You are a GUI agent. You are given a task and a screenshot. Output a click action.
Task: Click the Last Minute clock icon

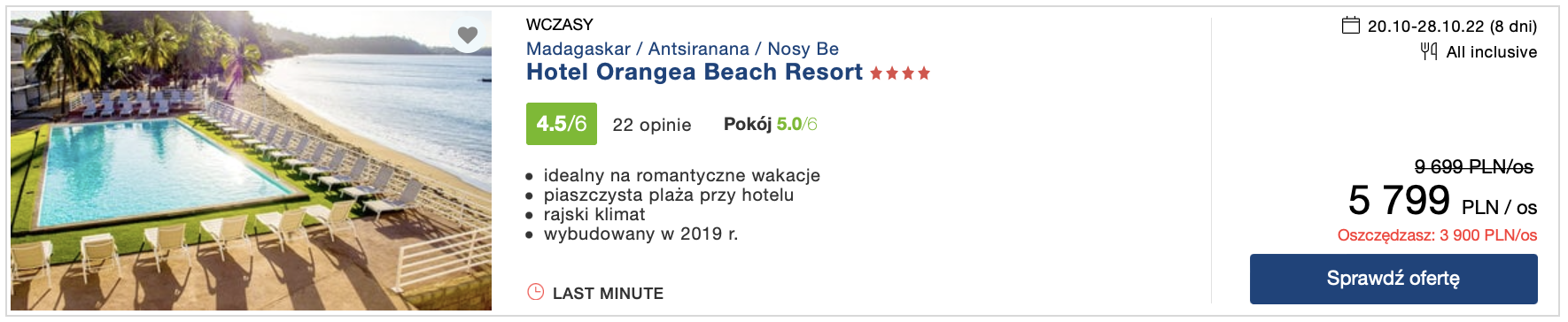tap(535, 292)
